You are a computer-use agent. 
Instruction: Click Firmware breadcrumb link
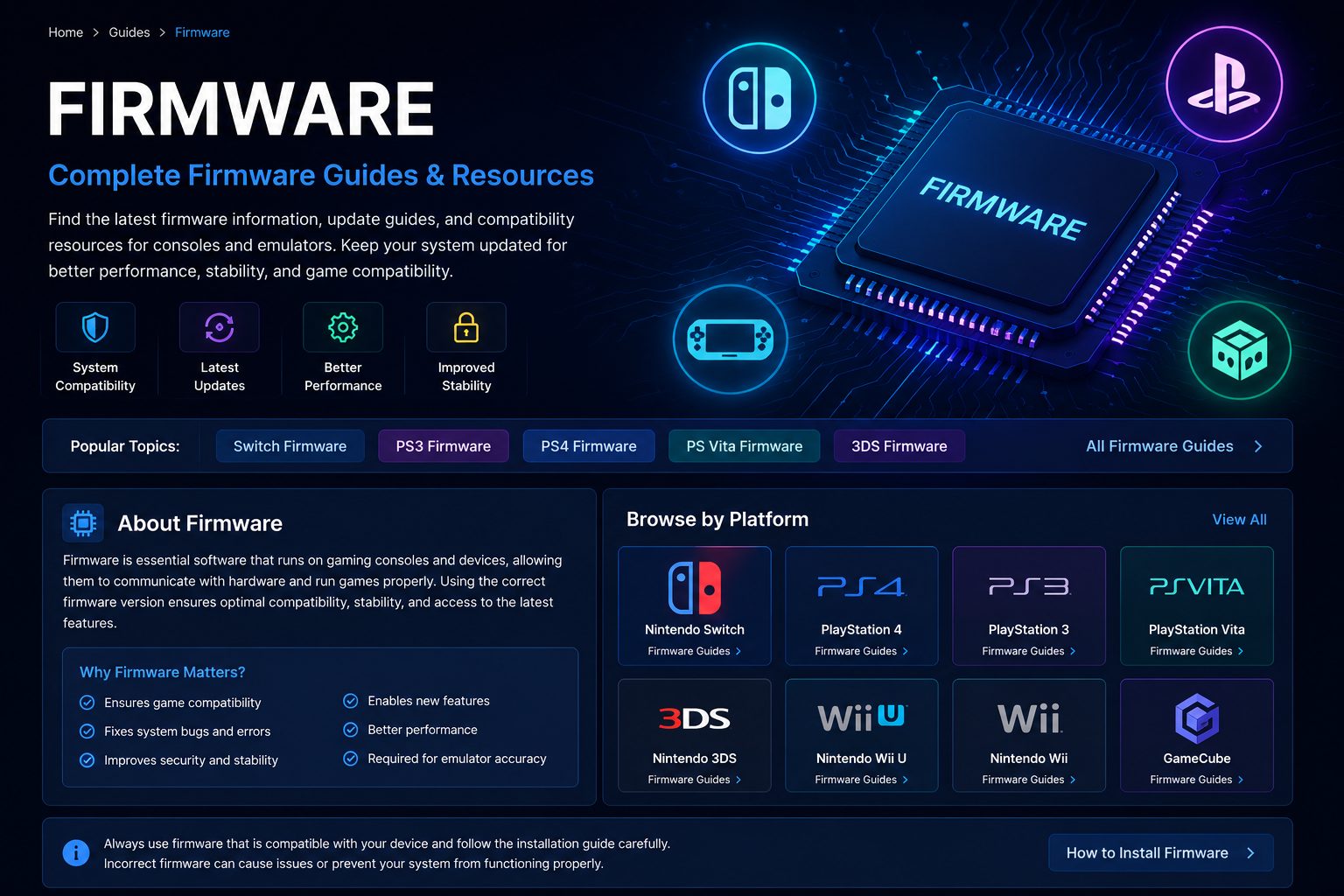pos(202,32)
